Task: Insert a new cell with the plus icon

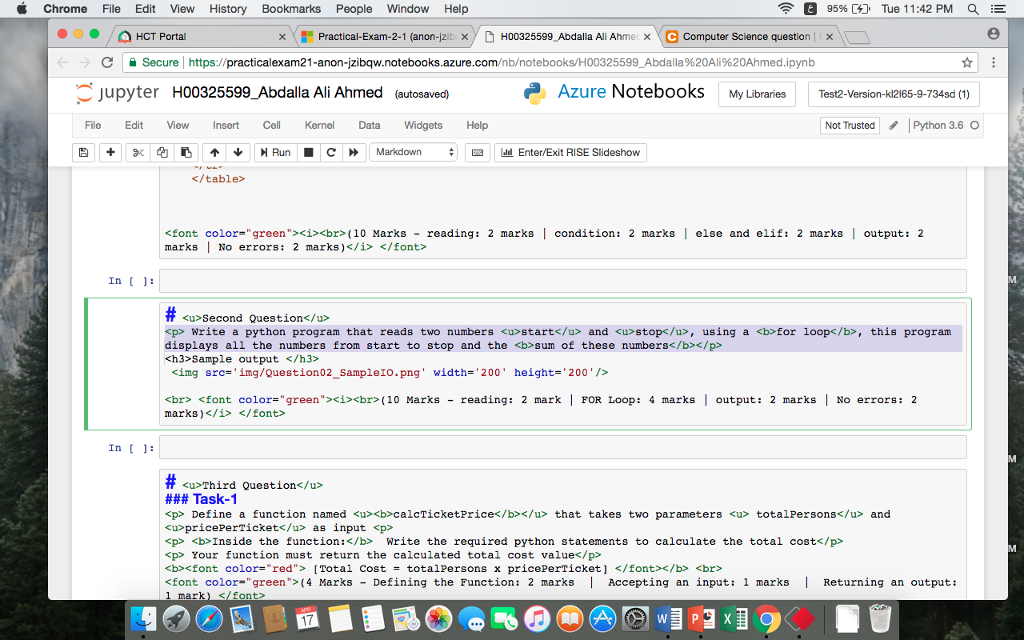Action: (109, 152)
